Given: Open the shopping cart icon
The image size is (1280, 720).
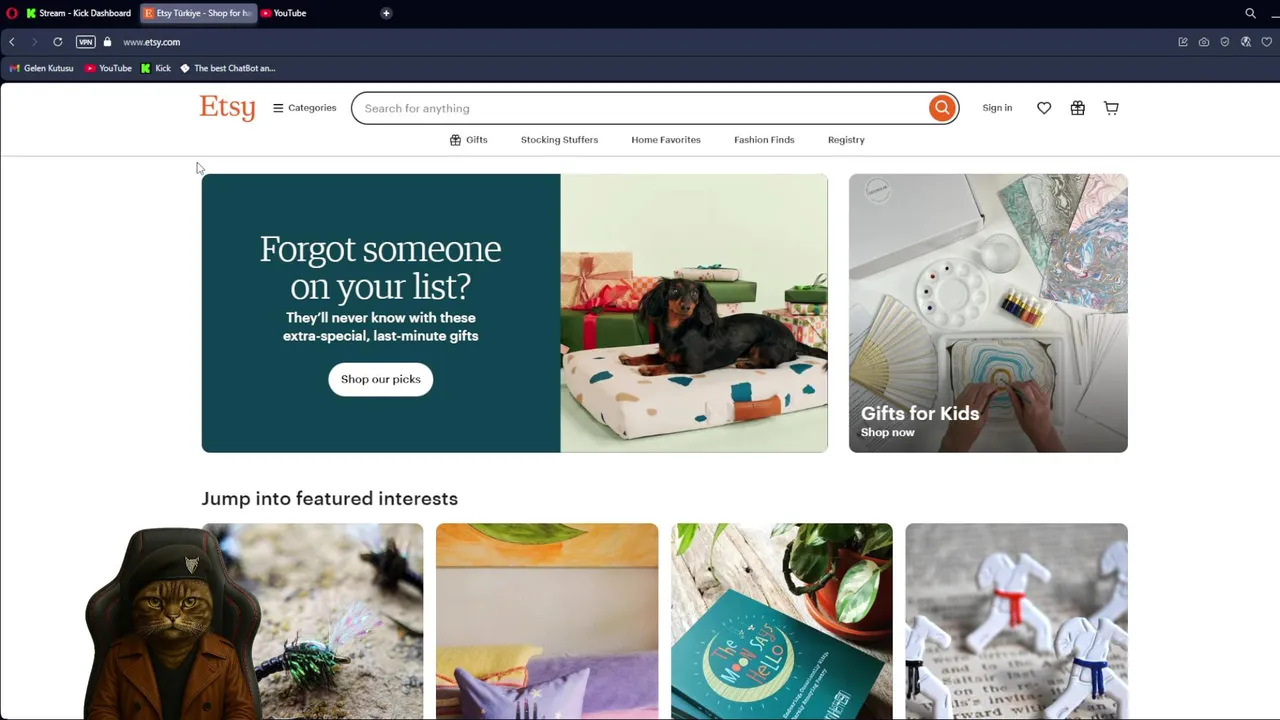Looking at the screenshot, I should 1111,108.
